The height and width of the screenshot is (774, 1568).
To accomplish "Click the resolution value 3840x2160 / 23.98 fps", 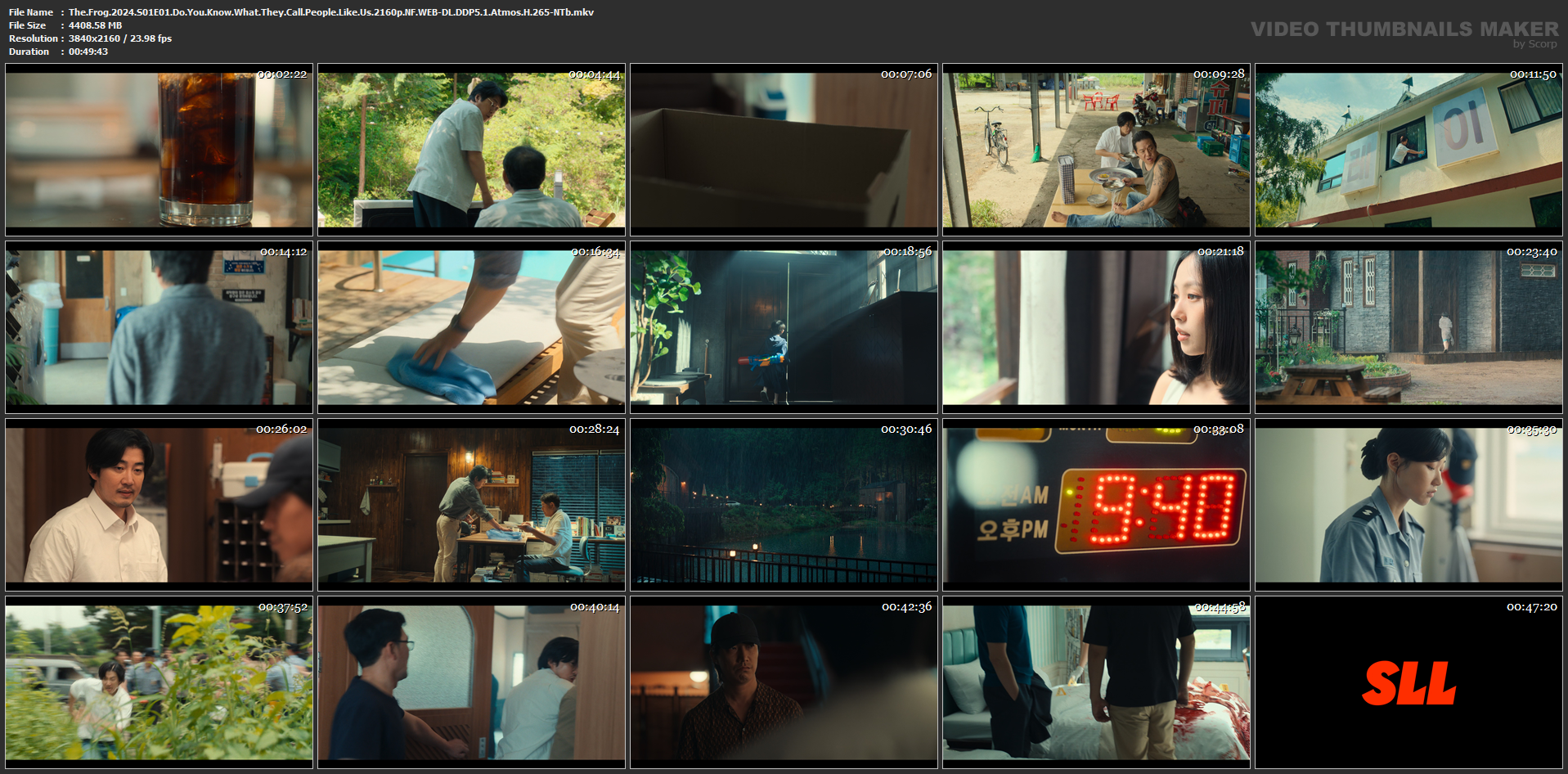I will 120,38.
